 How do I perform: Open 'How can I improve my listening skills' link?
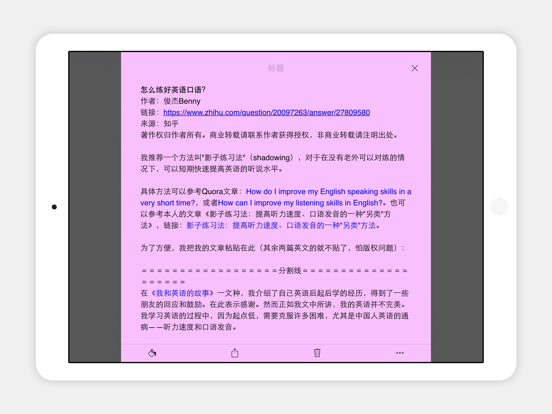(x=300, y=203)
